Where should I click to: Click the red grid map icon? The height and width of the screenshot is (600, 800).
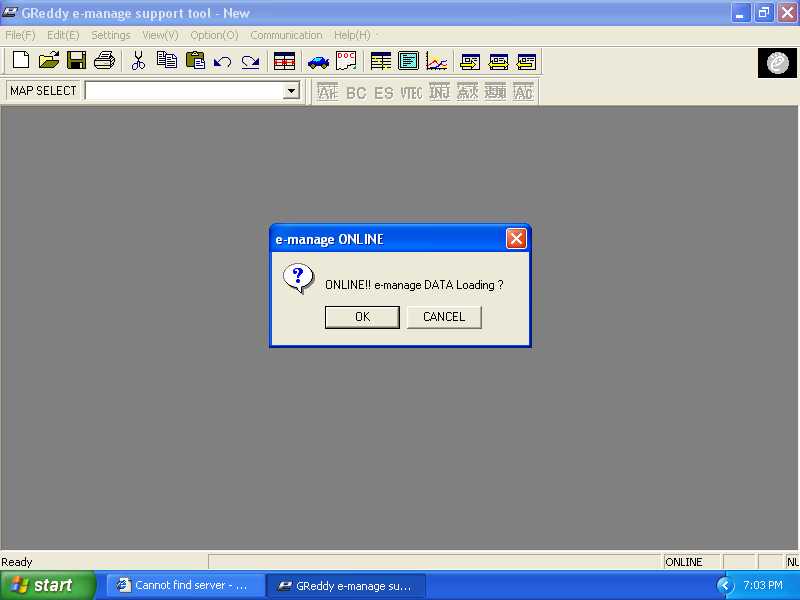point(285,61)
